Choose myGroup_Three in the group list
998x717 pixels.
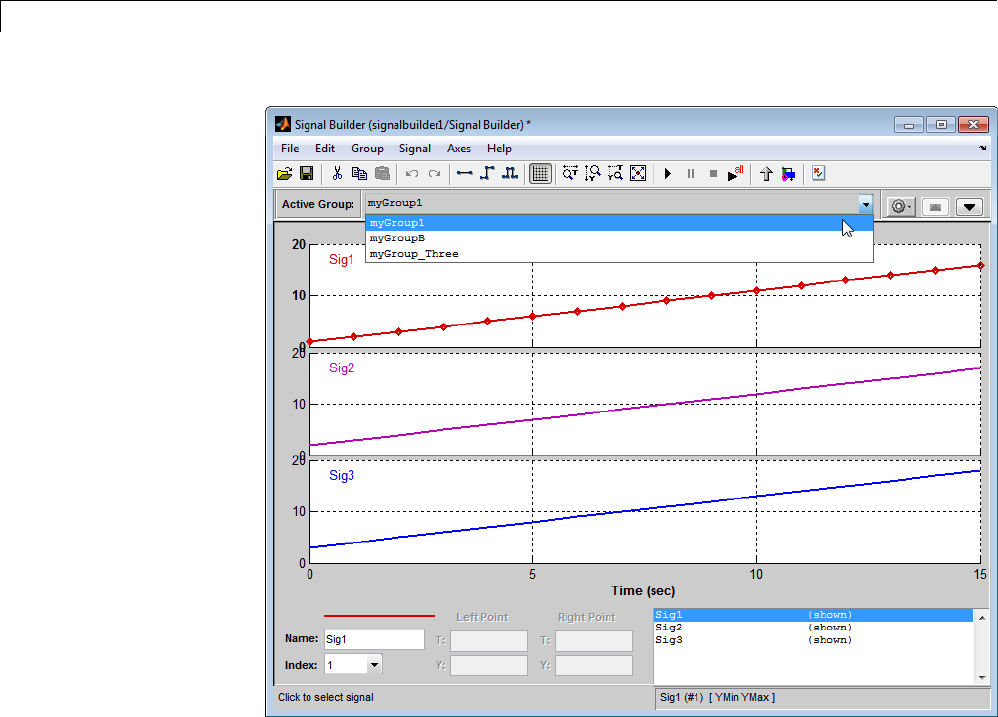click(414, 254)
